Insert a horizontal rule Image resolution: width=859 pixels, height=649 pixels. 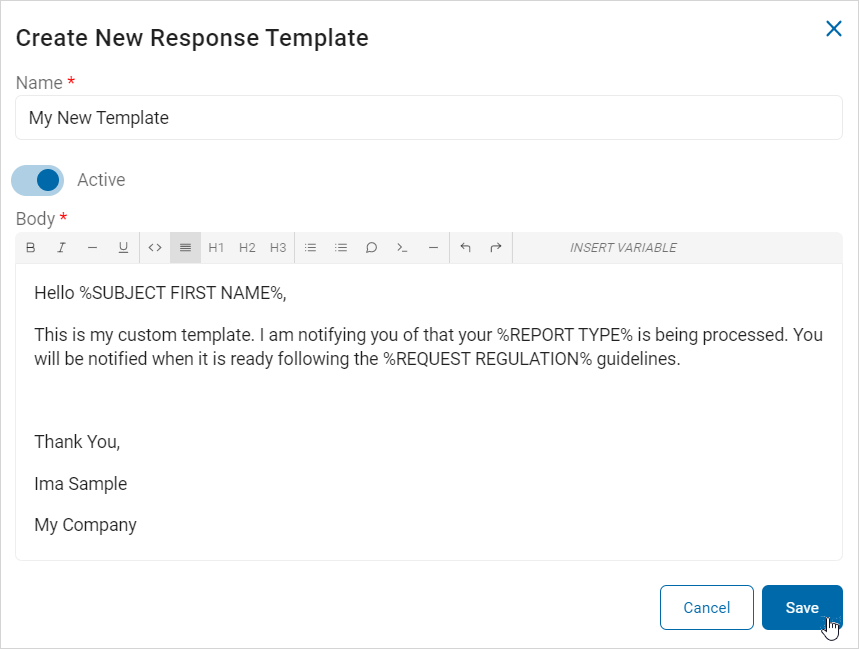(433, 248)
